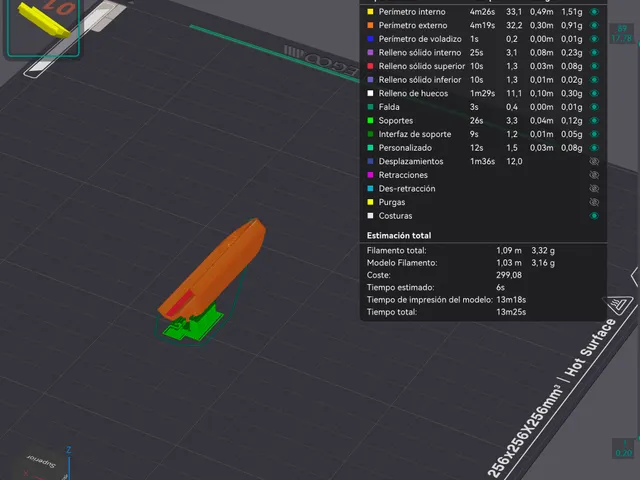Click Filamento total value 1,09 m
The width and height of the screenshot is (640, 480).
click(509, 251)
